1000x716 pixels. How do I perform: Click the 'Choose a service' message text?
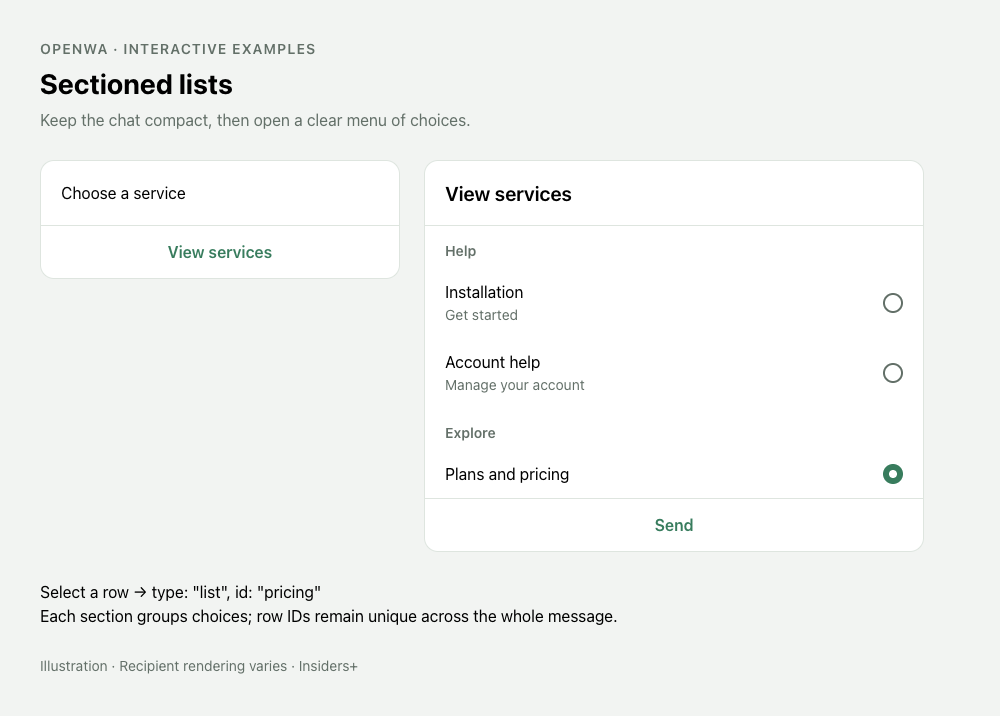pos(123,193)
